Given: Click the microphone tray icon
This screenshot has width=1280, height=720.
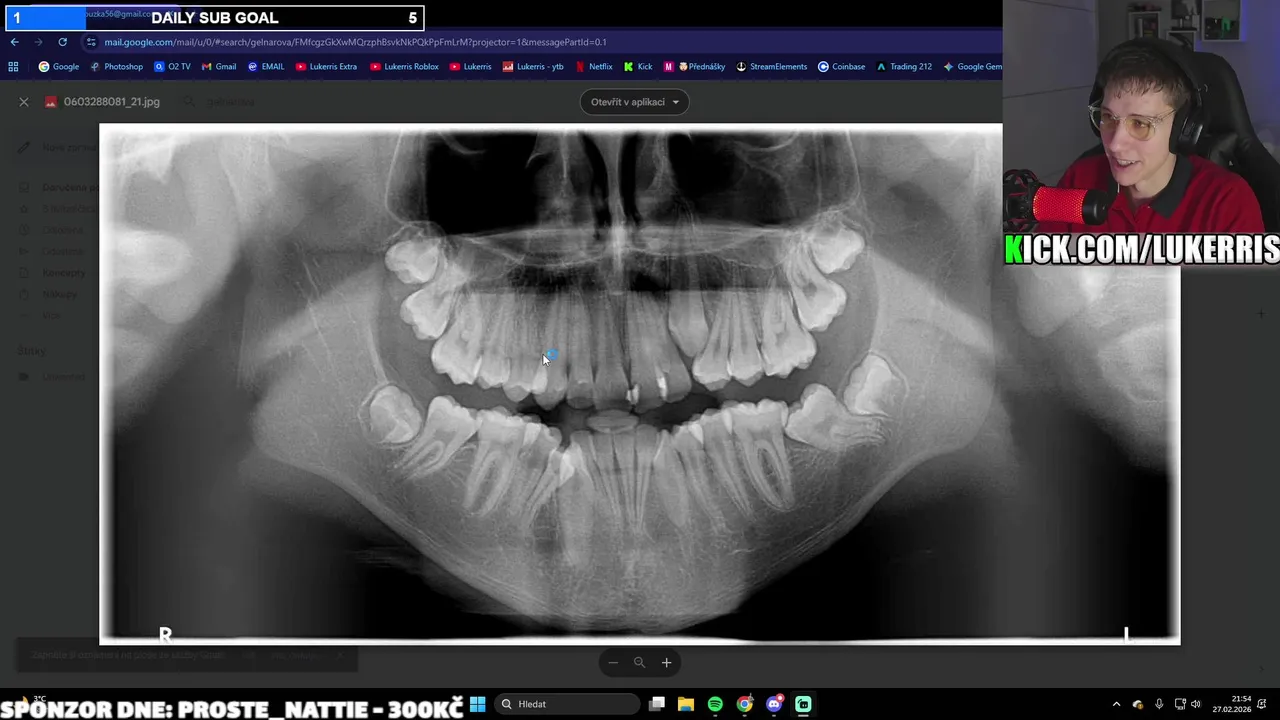Looking at the screenshot, I should pyautogui.click(x=1159, y=704).
